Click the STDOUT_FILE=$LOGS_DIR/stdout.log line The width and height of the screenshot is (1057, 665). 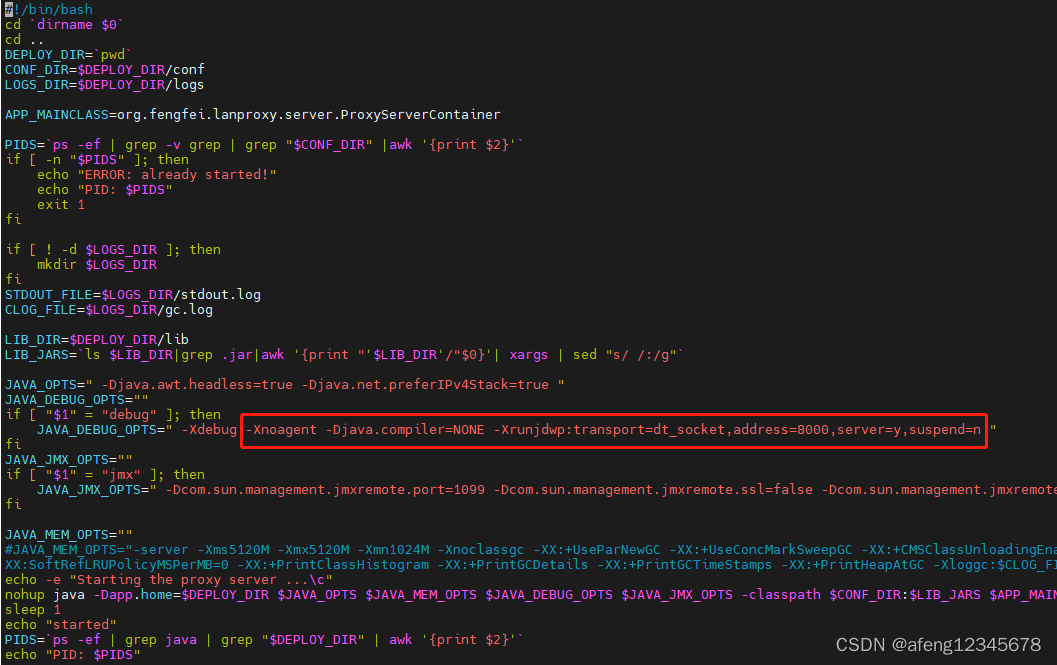130,294
